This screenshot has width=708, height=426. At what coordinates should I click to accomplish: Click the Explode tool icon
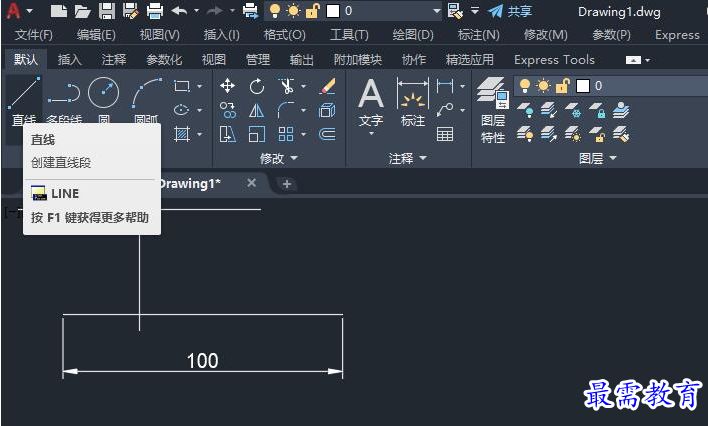(327, 110)
